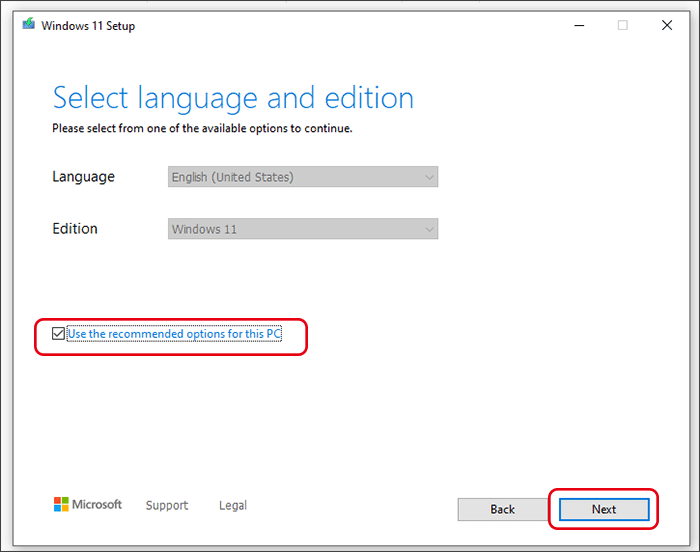Screen dimensions: 700x552
Task: Click the 'Use the recommended options for this PC' label
Action: pyautogui.click(x=174, y=334)
